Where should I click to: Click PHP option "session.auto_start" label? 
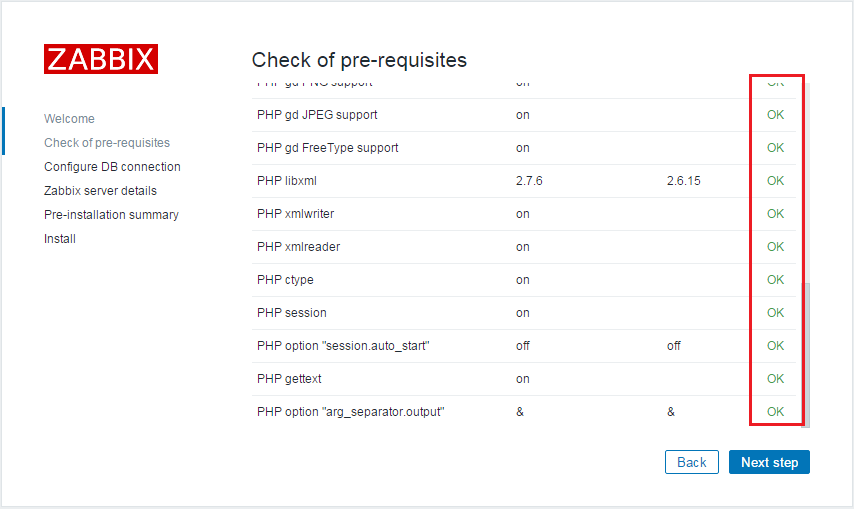343,346
